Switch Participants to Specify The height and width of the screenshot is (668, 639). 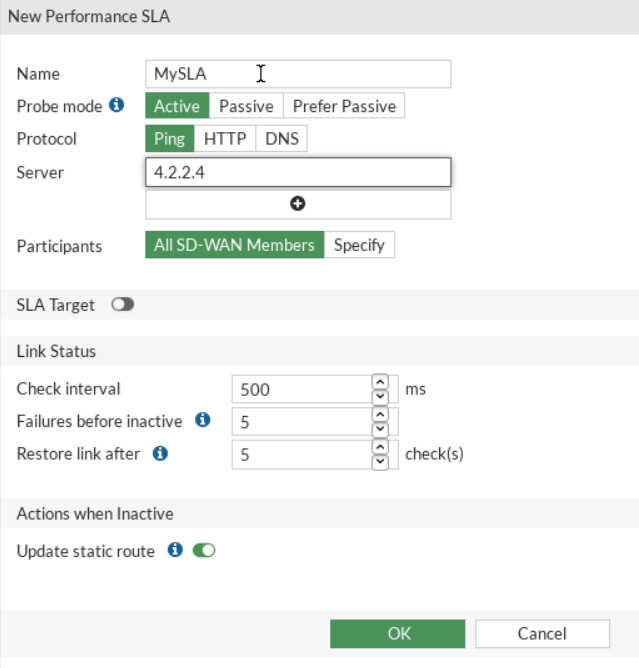(359, 245)
